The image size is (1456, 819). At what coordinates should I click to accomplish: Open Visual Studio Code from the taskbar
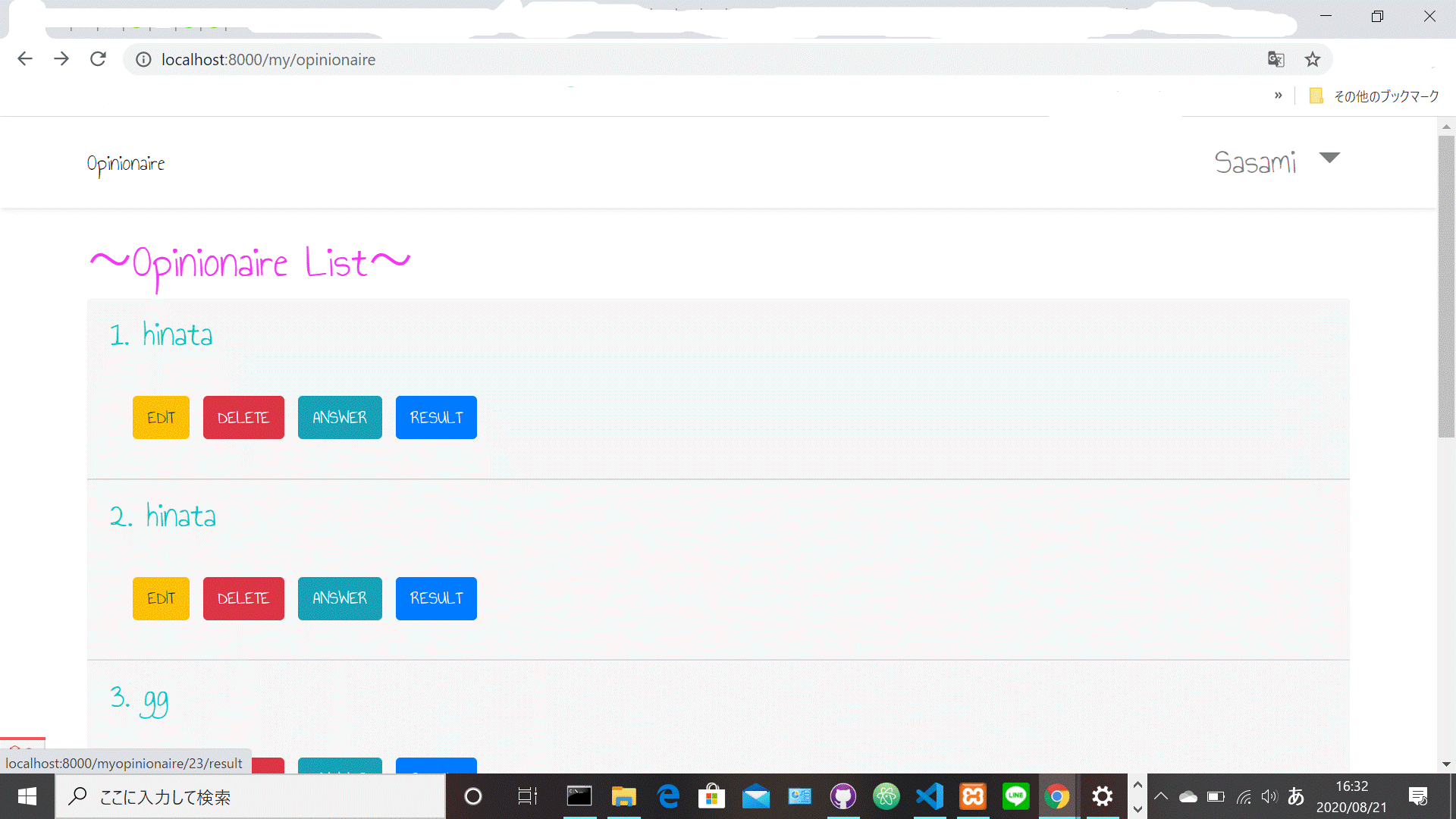coord(930,796)
